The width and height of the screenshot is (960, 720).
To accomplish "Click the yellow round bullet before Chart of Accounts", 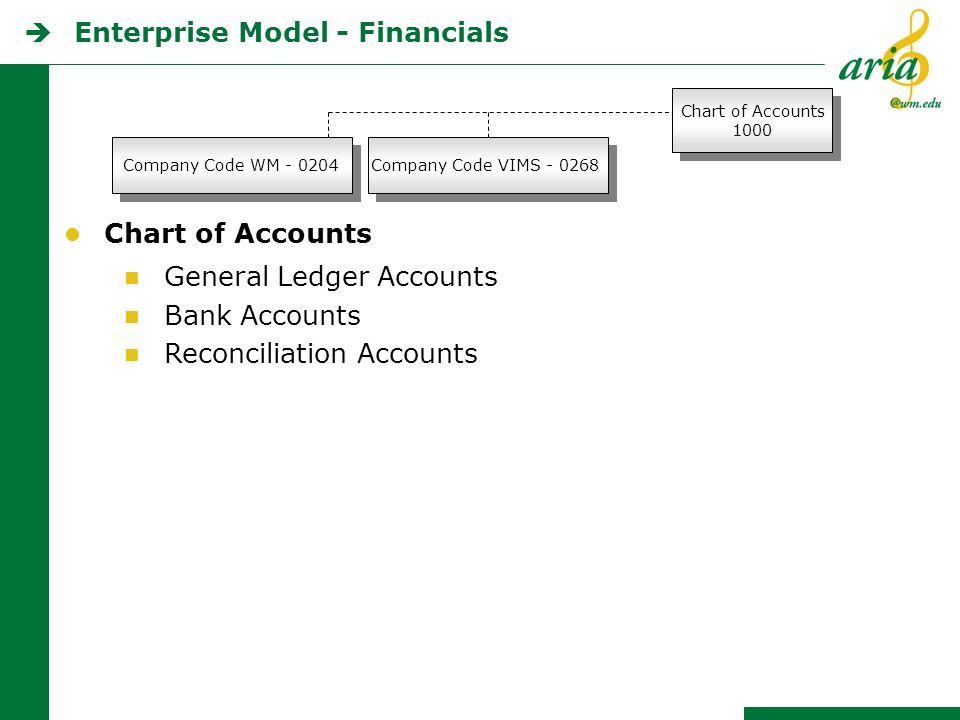I will (x=72, y=234).
